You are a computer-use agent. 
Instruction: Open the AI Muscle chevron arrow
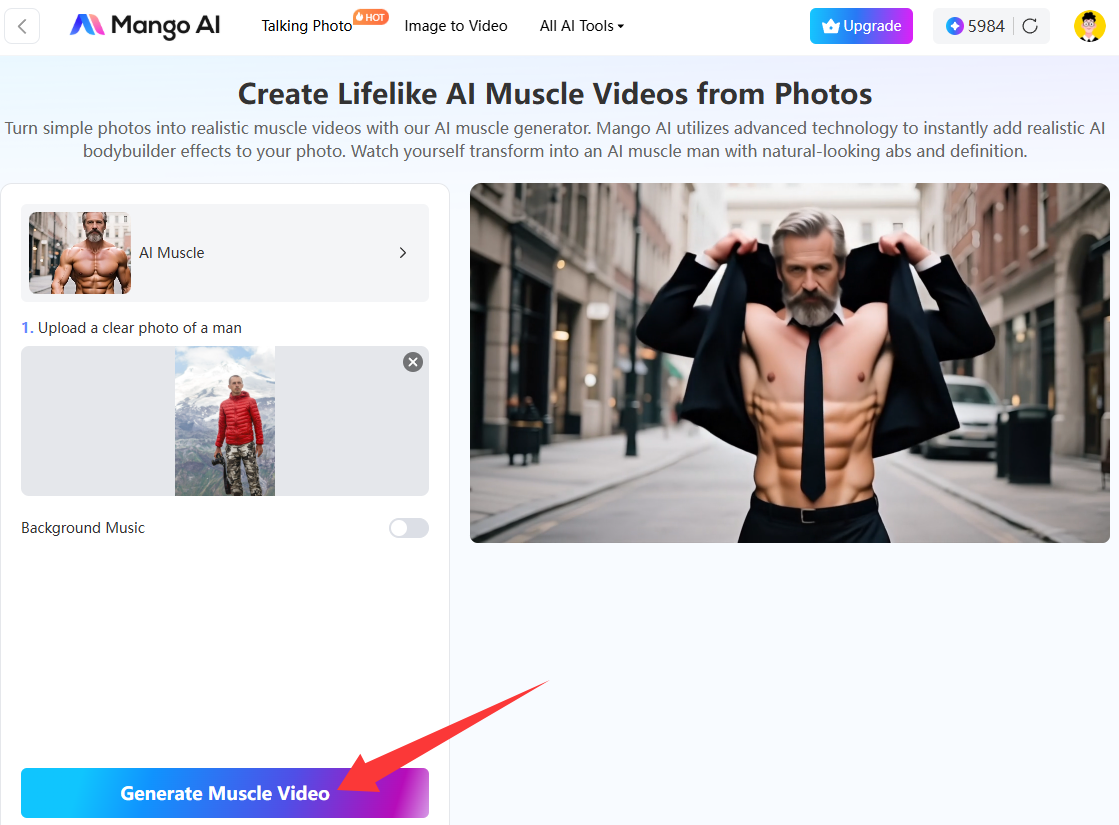click(403, 253)
